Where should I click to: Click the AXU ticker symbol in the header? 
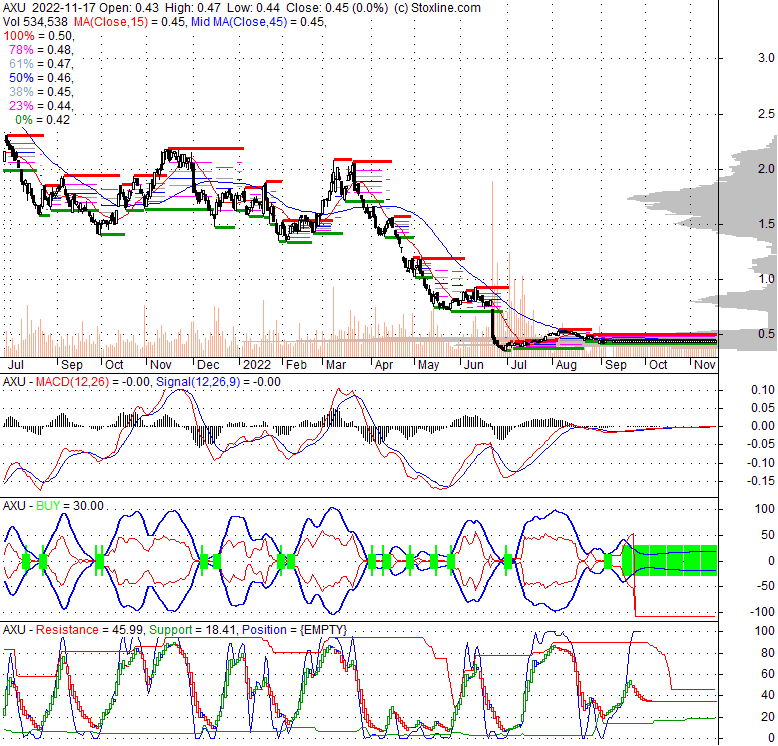[13, 8]
